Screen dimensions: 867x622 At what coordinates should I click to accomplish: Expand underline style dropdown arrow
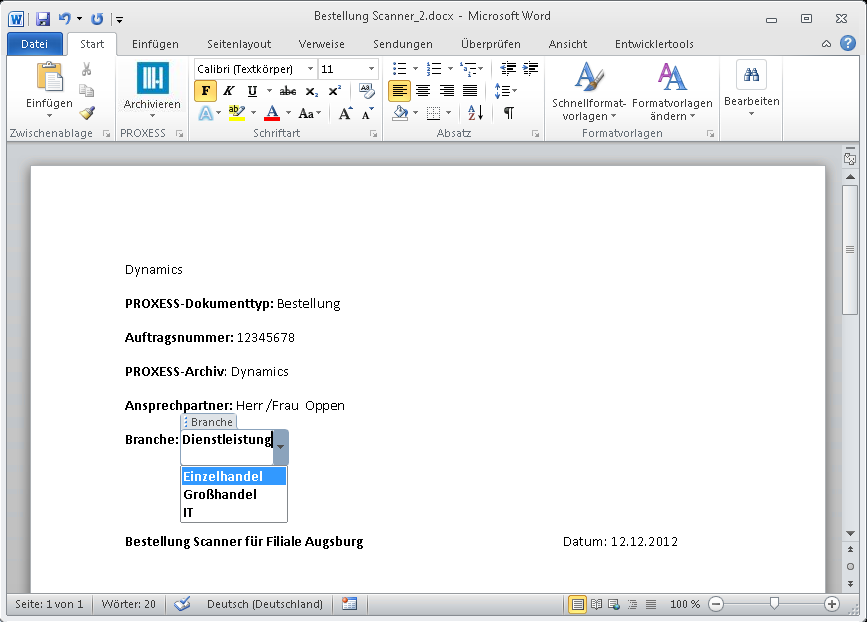tap(269, 91)
